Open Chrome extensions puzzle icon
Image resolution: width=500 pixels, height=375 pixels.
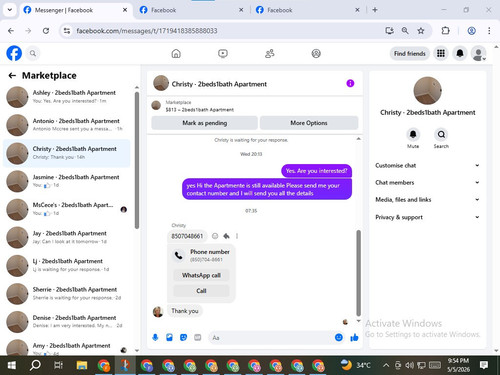(445, 31)
